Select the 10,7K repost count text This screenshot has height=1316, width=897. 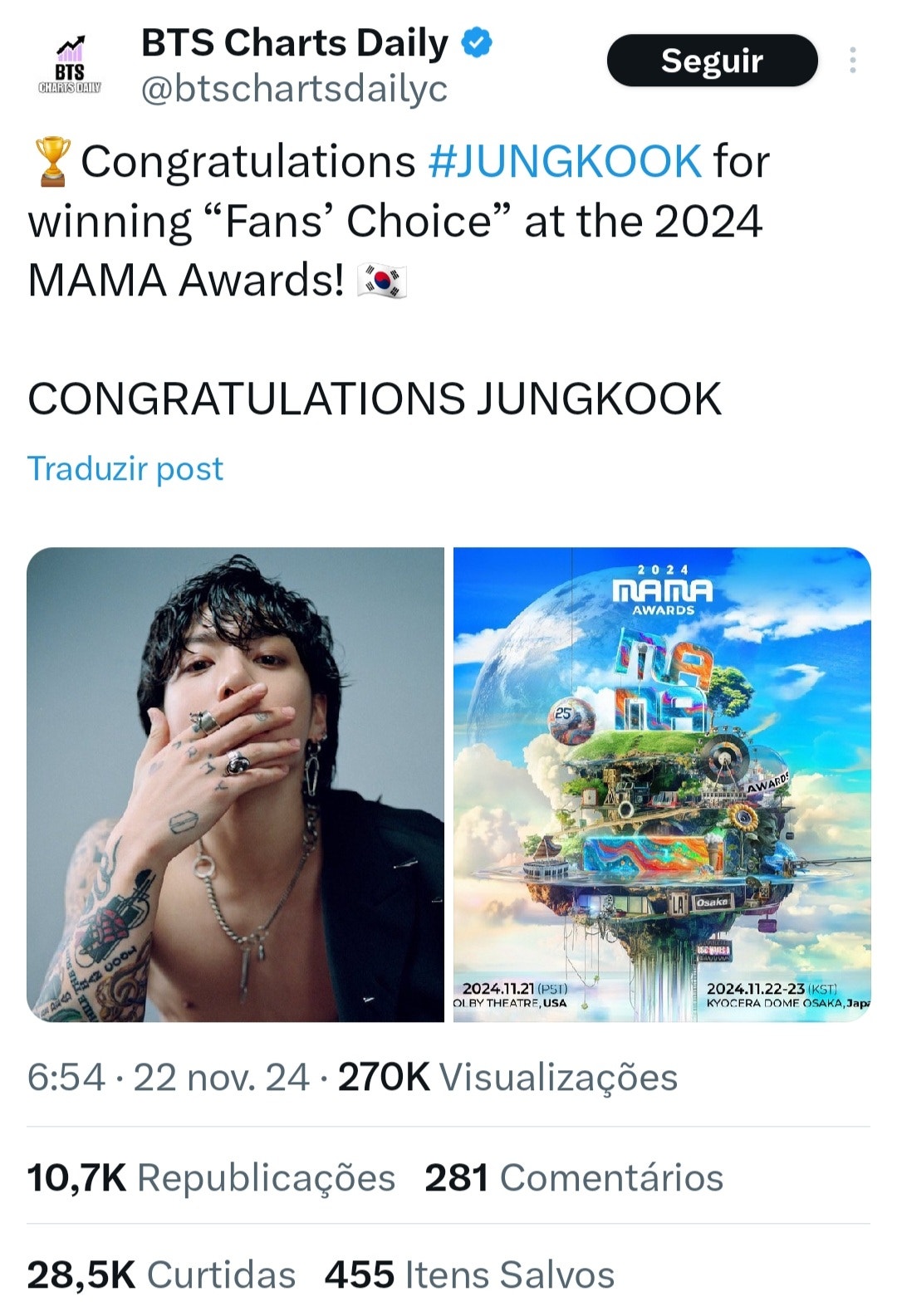[x=76, y=1177]
